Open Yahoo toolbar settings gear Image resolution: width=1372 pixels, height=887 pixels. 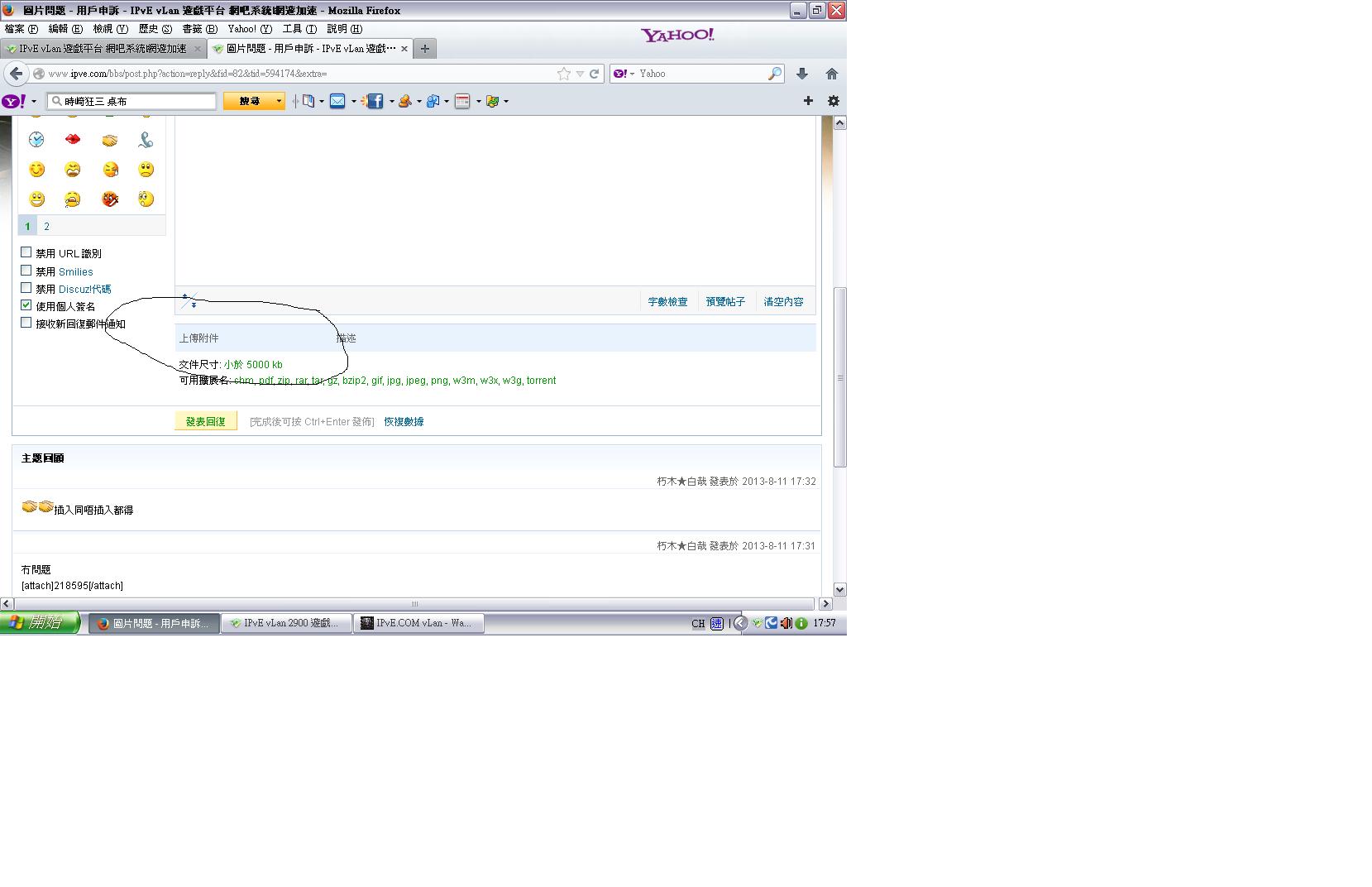tap(834, 101)
